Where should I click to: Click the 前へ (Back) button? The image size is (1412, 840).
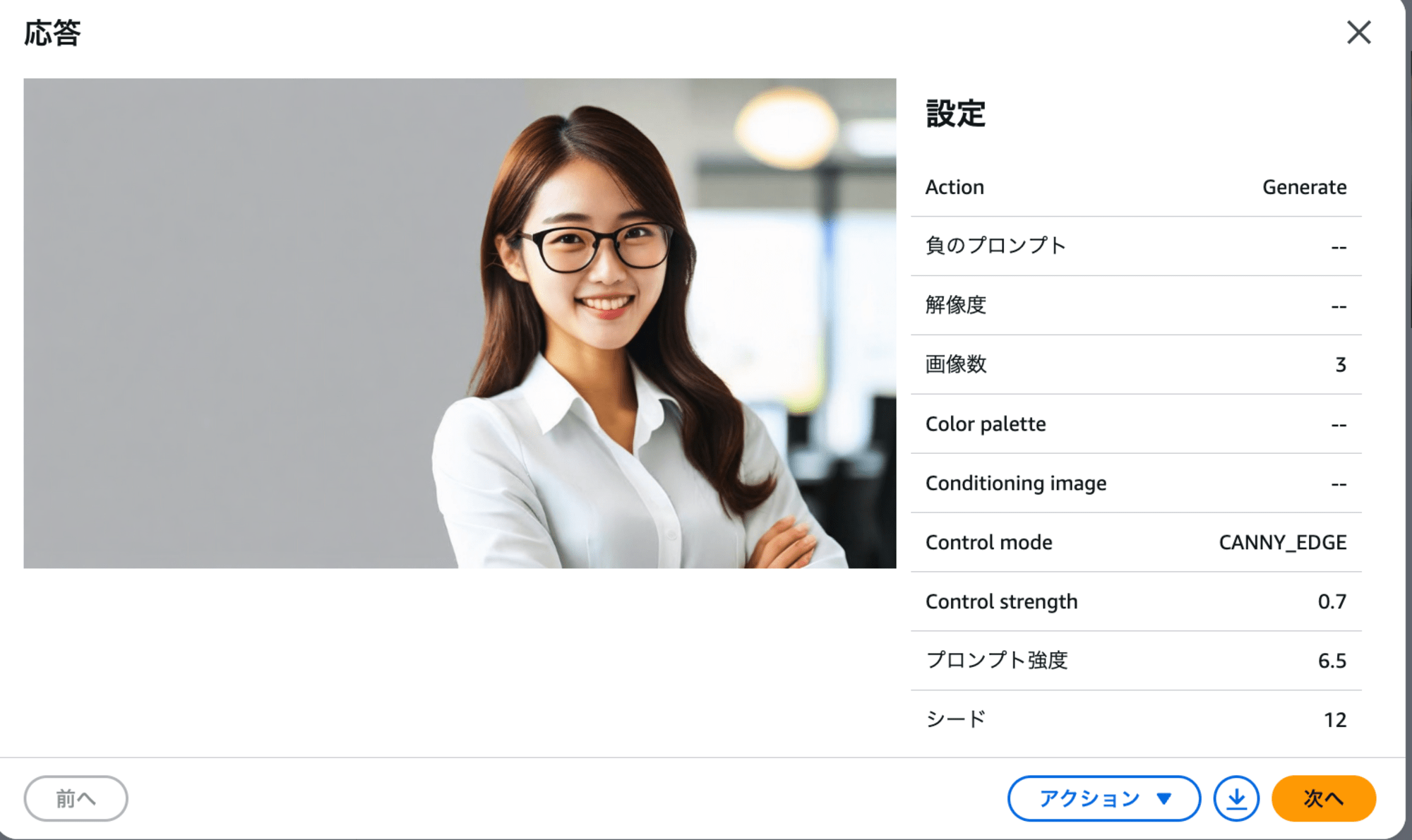(76, 797)
